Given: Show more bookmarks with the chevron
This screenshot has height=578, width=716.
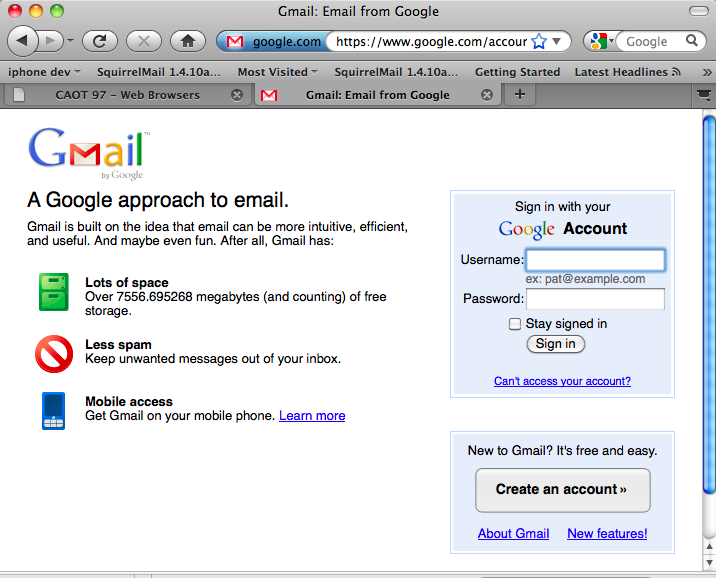Looking at the screenshot, I should (x=707, y=72).
